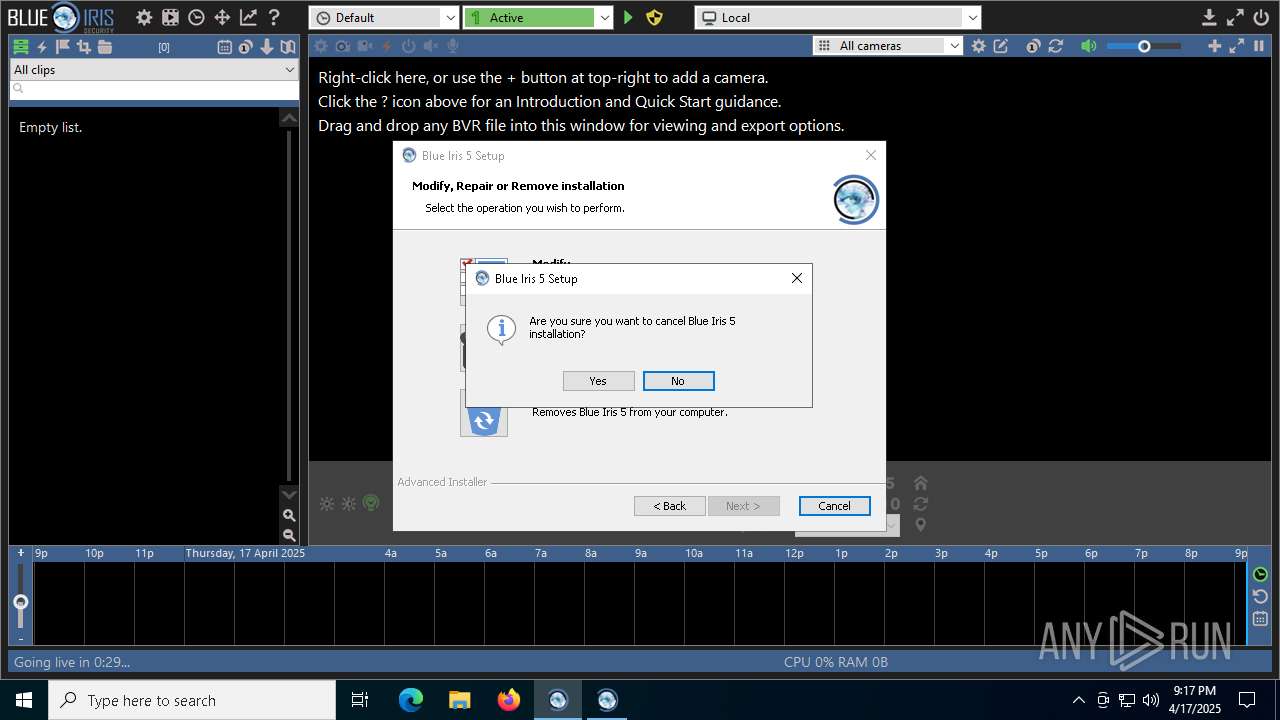Click the green run play icon
Screen dimensions: 1280x720
(x=629, y=17)
